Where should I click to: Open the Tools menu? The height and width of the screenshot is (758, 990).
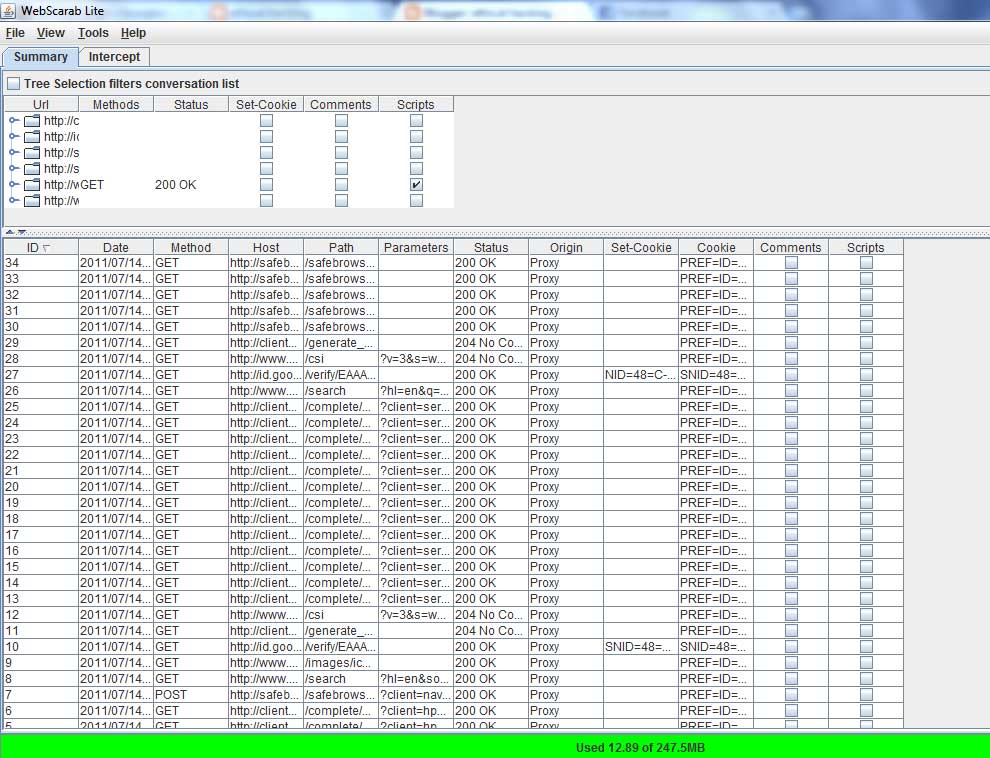(x=93, y=33)
